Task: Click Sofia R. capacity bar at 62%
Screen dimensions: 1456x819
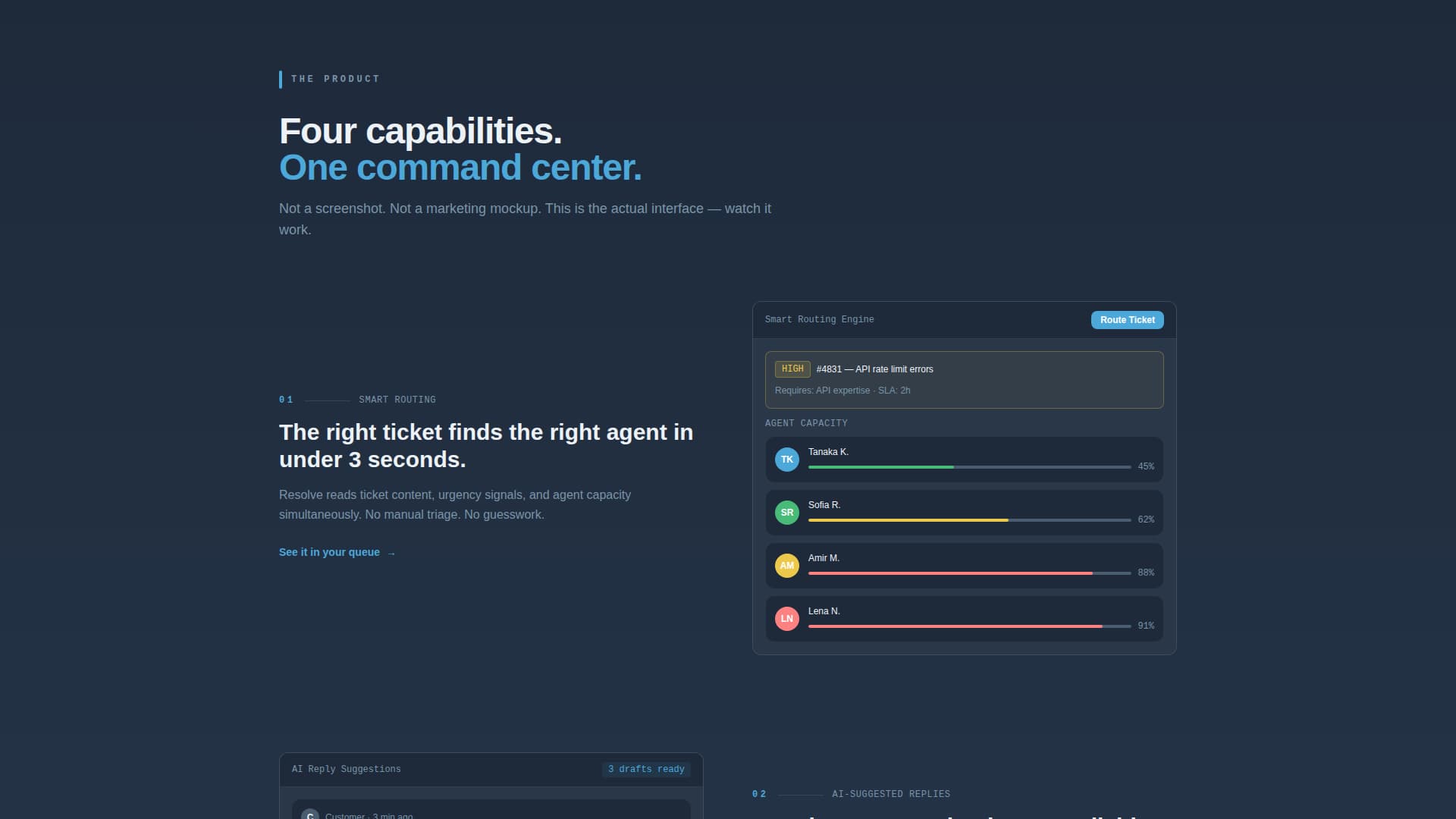Action: pyautogui.click(x=970, y=520)
